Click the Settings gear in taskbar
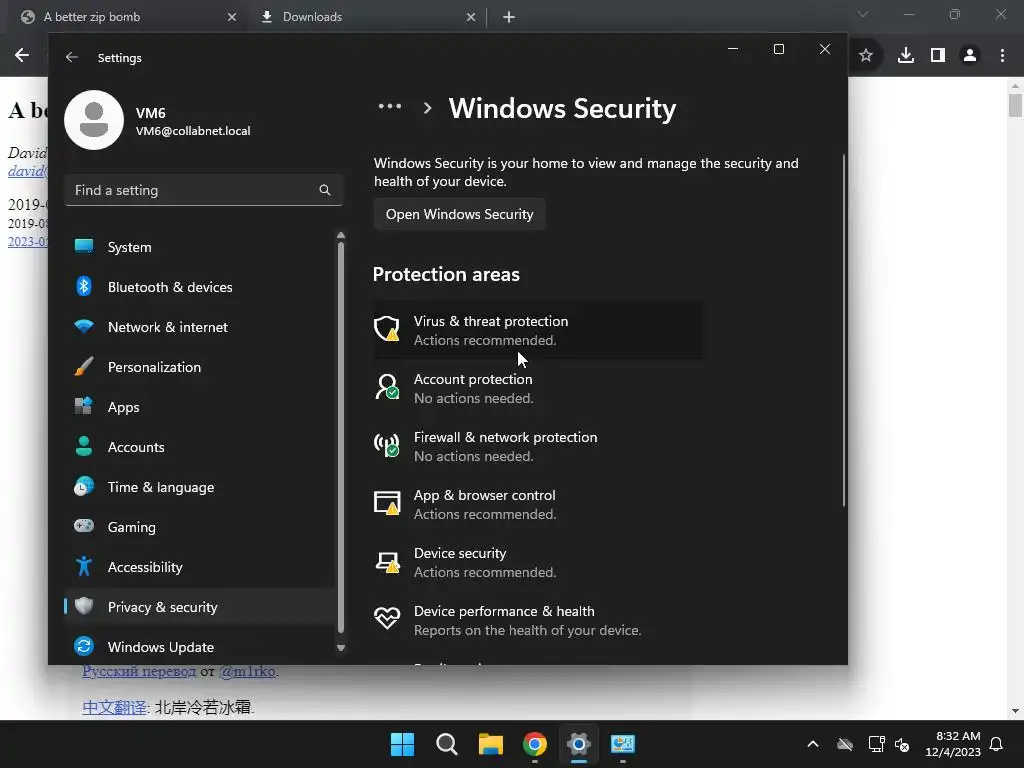This screenshot has height=768, width=1024. [x=579, y=744]
